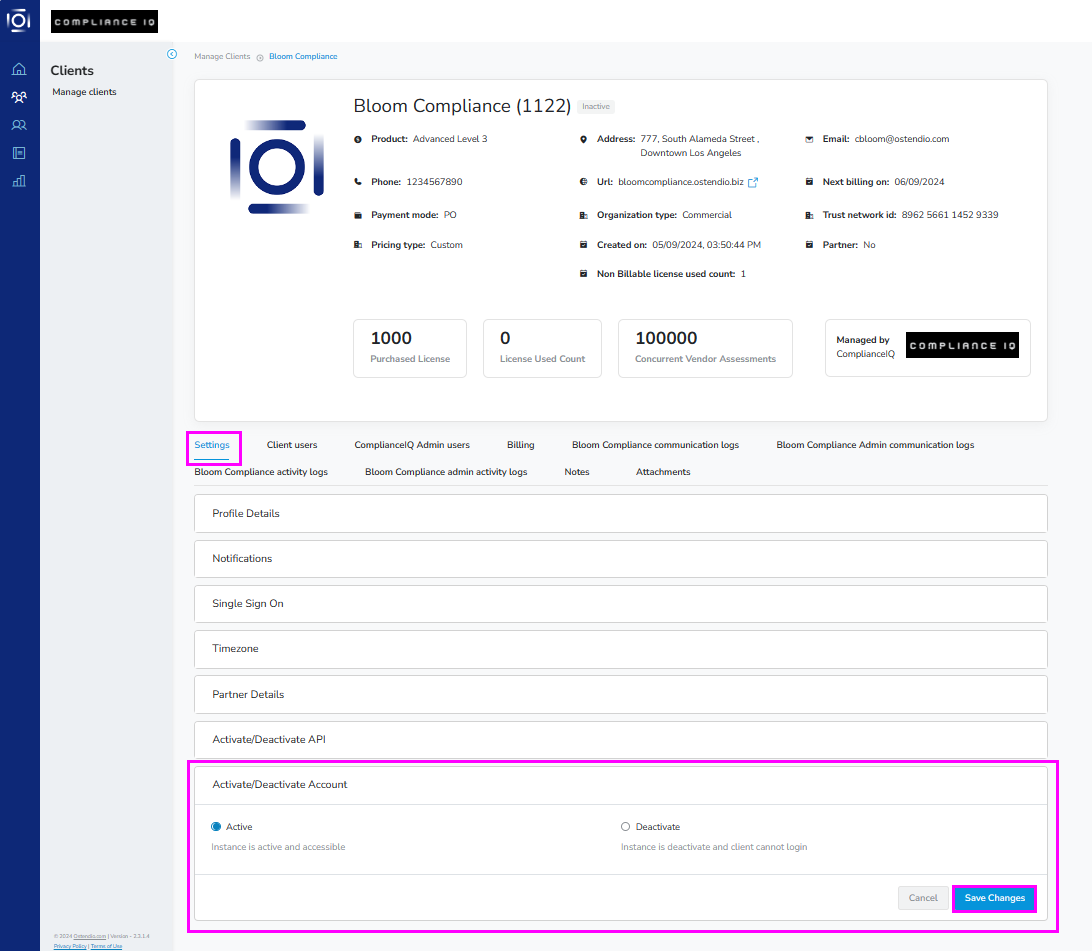Click the calendar icon beside Created on
Viewport: 1092px width, 951px height.
(x=584, y=245)
